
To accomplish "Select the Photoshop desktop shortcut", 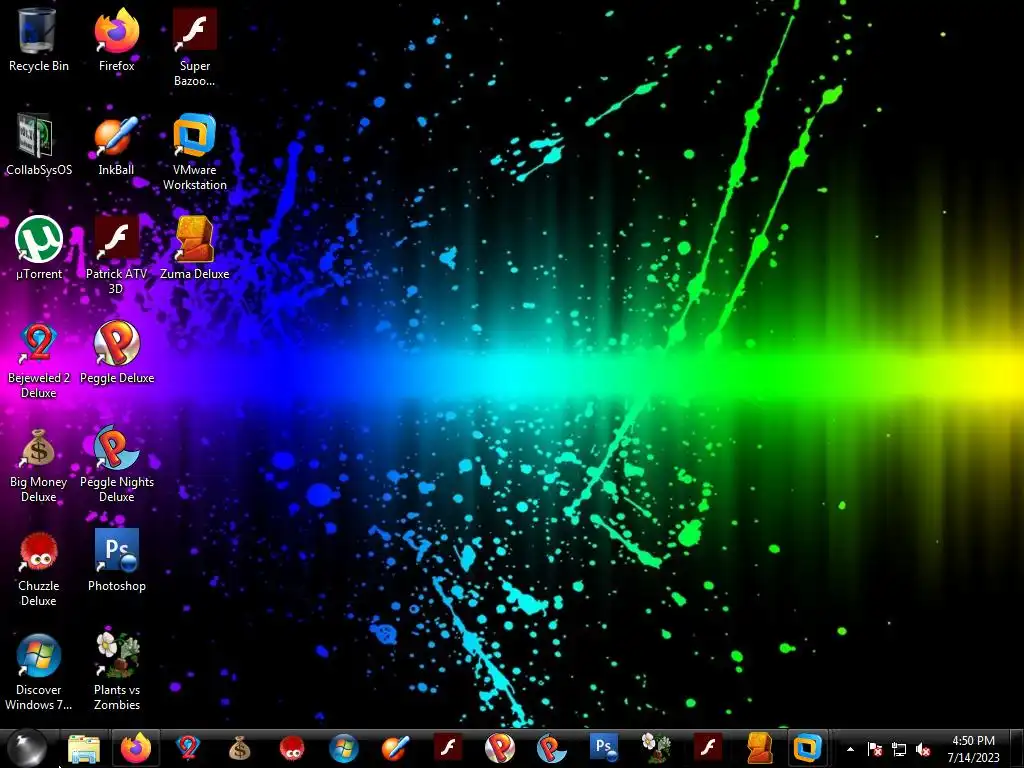I will coord(116,560).
